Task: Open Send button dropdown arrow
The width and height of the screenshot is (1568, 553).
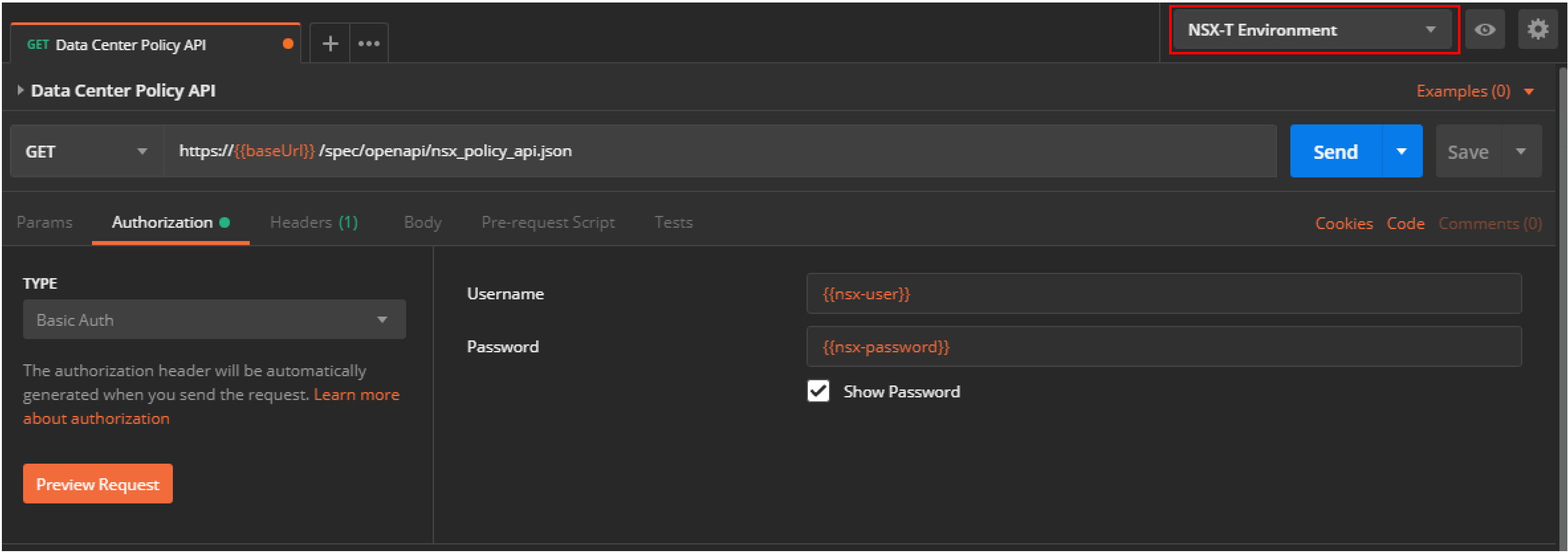Action: 1402,151
